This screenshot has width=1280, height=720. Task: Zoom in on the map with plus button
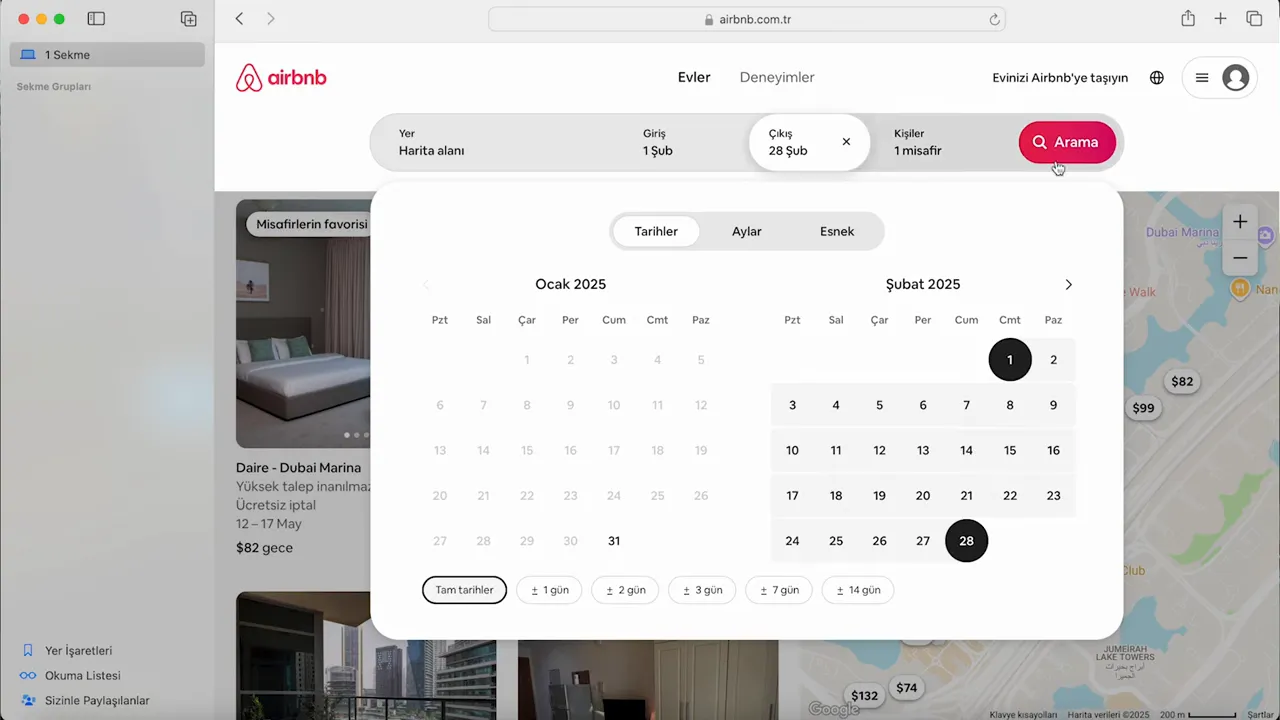pyautogui.click(x=1240, y=221)
